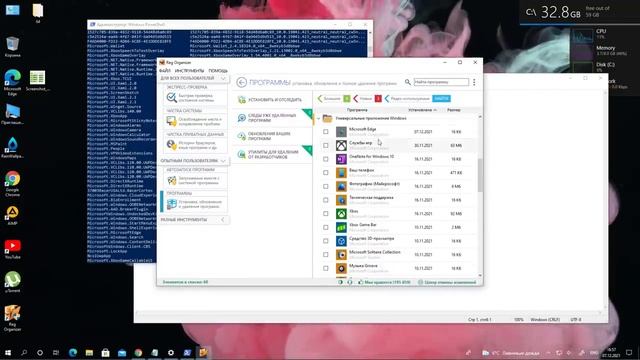640x360 pixels.
Task: Open the File menu
Action: point(164,71)
